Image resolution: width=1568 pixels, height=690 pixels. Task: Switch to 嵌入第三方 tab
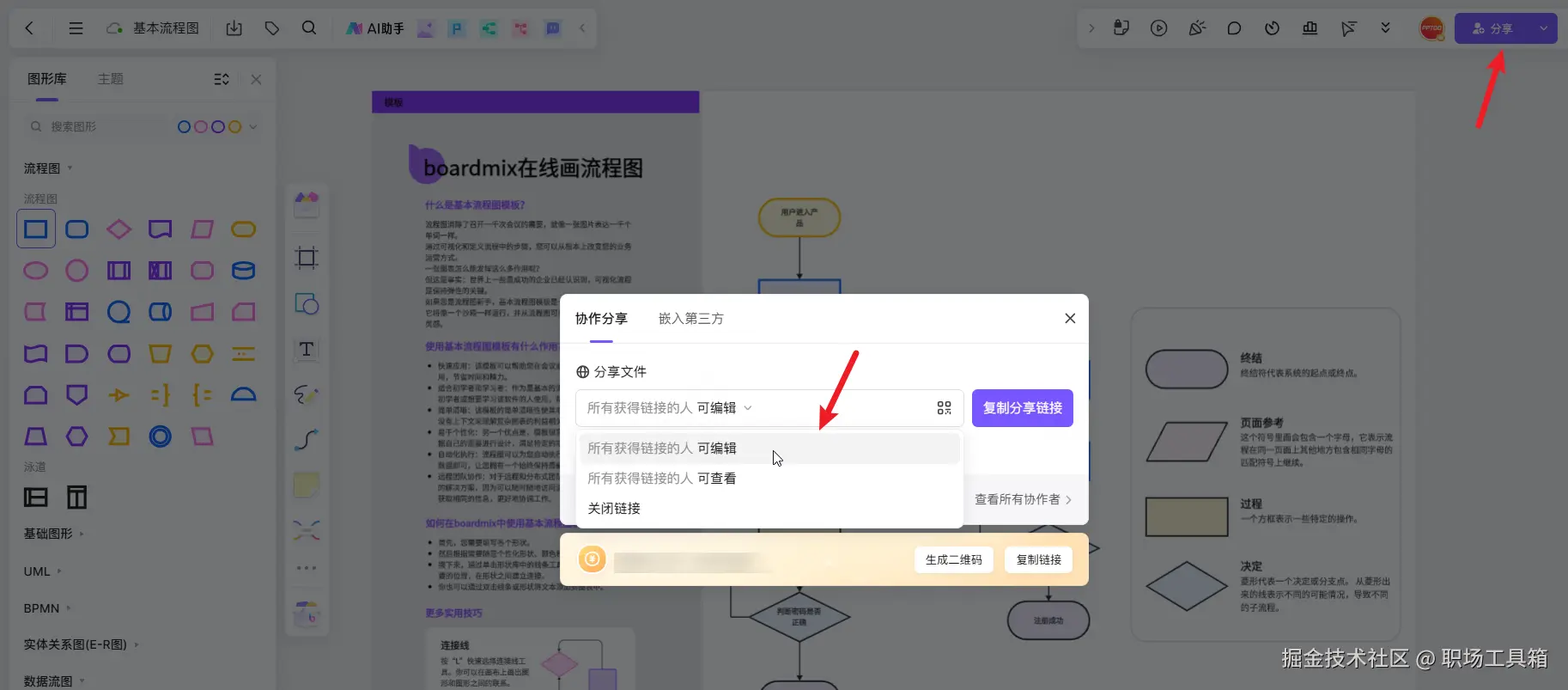click(x=691, y=319)
